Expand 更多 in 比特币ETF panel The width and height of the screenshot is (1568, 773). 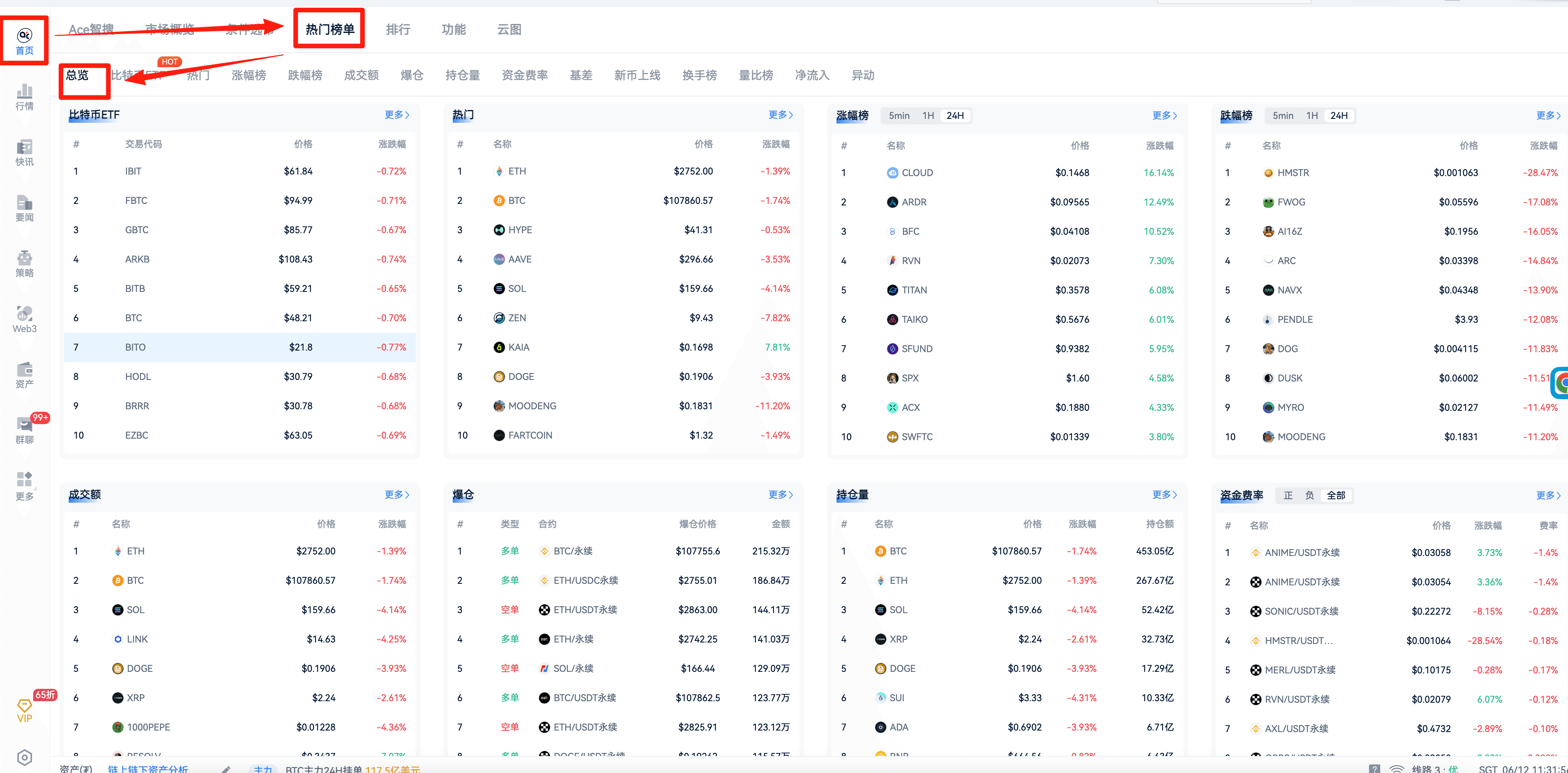pos(397,114)
